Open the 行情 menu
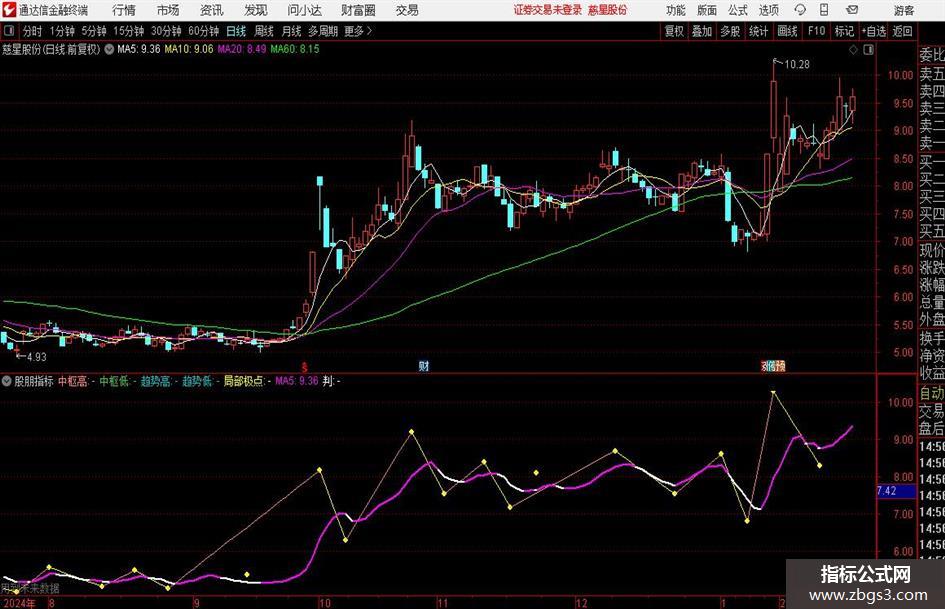945x609 pixels. click(x=124, y=10)
